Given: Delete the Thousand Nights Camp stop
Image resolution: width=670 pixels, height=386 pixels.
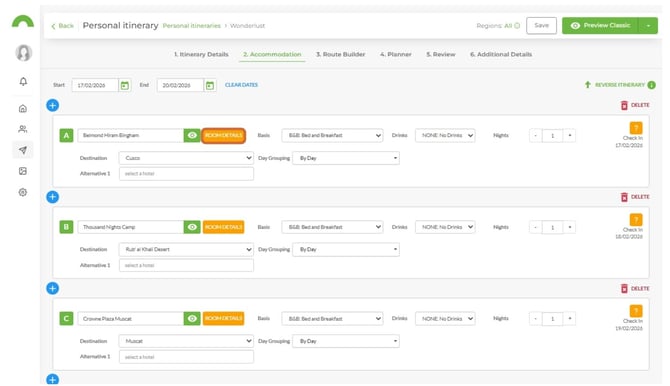Looking at the screenshot, I should tap(635, 197).
